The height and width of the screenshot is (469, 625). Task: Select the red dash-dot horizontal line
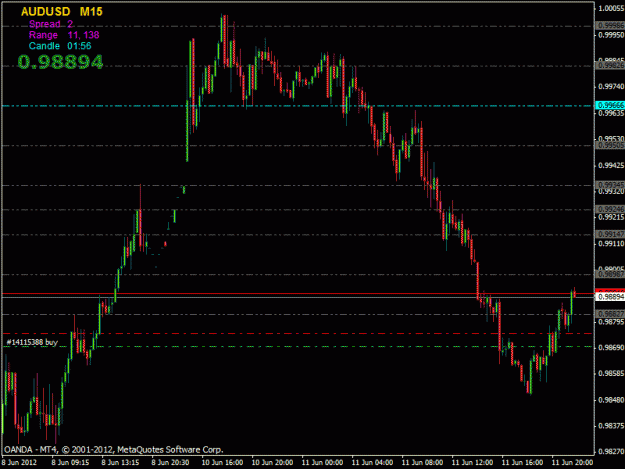tap(298, 334)
